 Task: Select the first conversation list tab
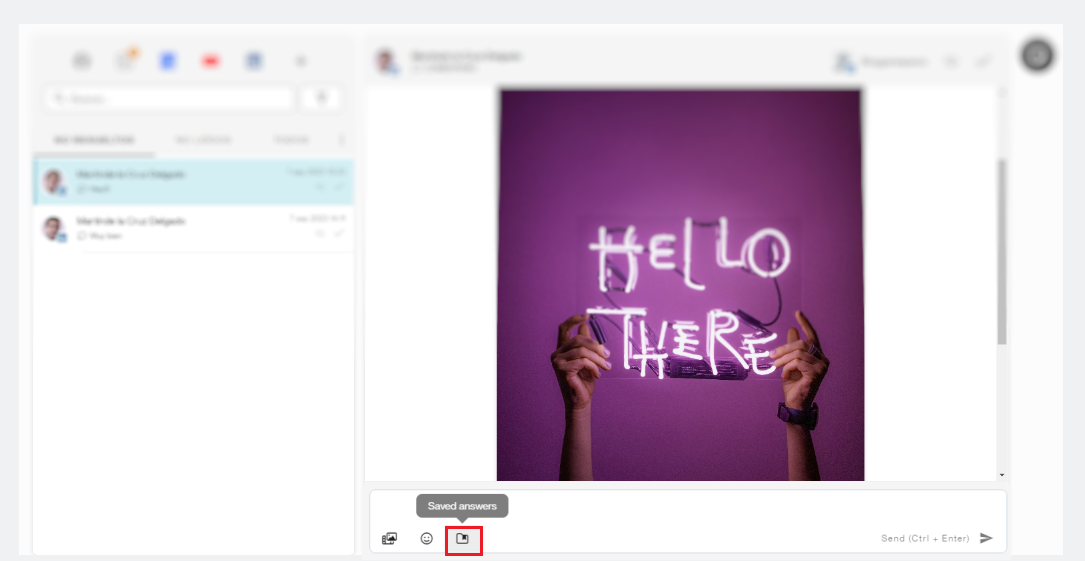click(x=93, y=140)
